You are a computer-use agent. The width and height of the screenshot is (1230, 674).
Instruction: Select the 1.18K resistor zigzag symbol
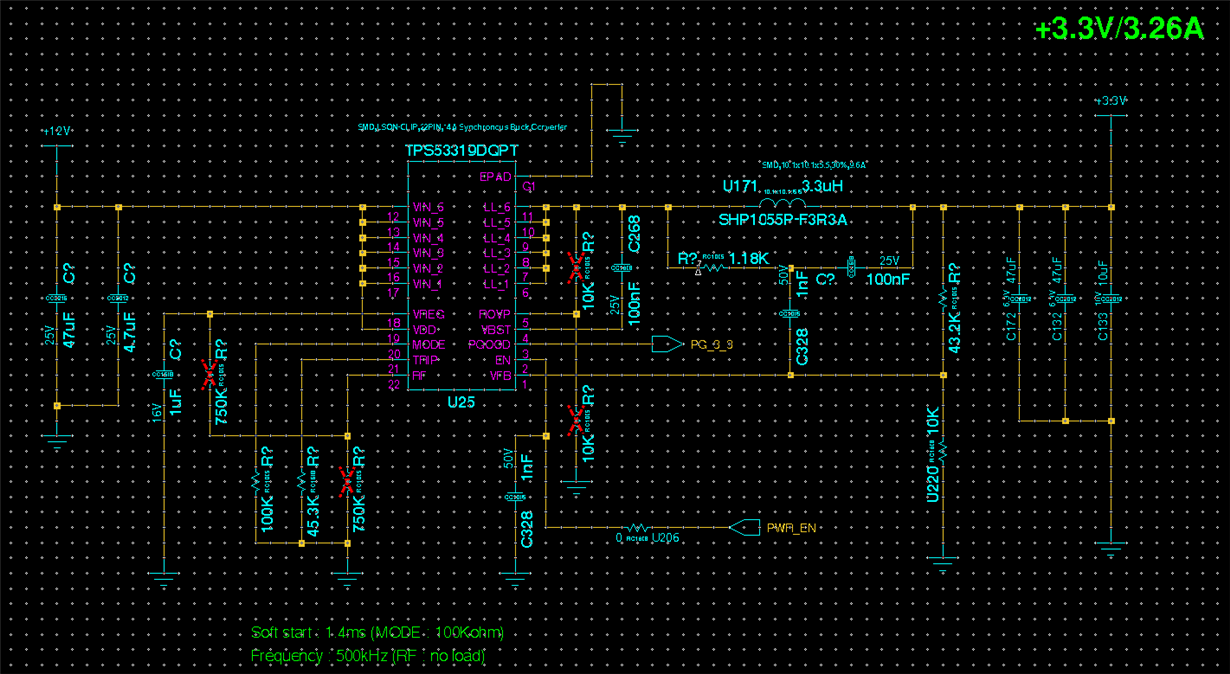pos(713,268)
